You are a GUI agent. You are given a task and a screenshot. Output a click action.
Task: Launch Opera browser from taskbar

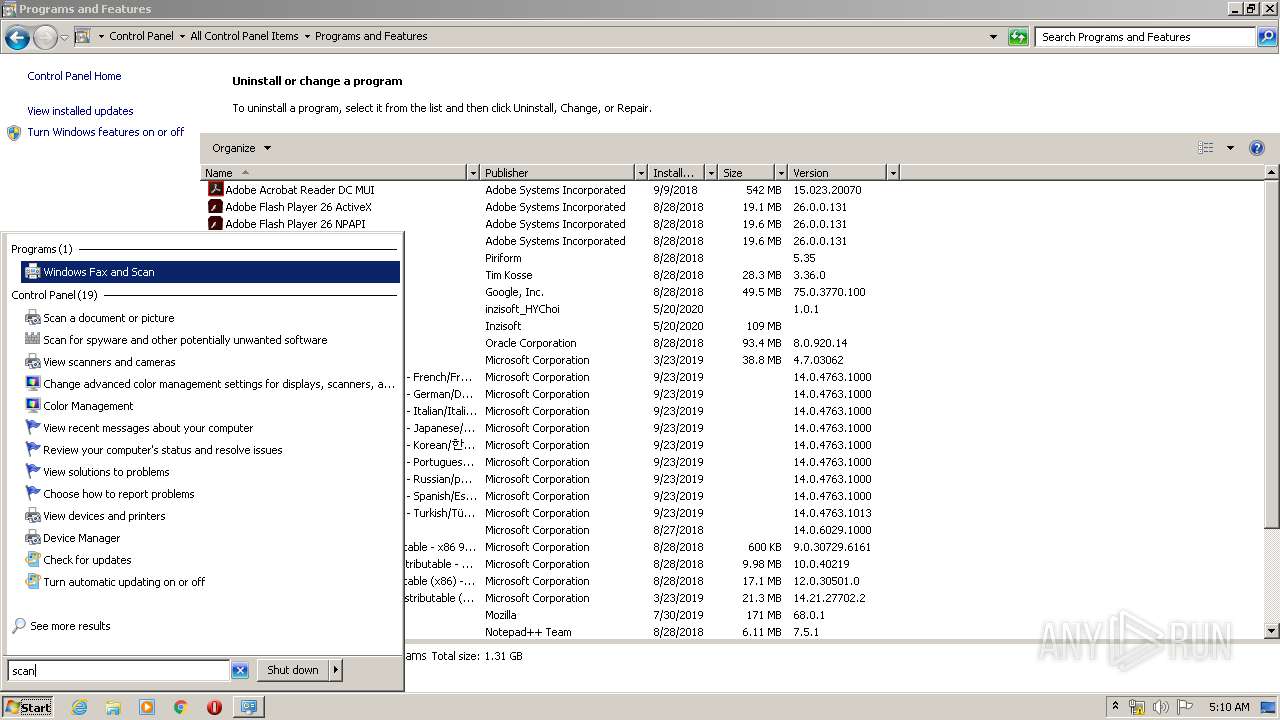coord(214,707)
